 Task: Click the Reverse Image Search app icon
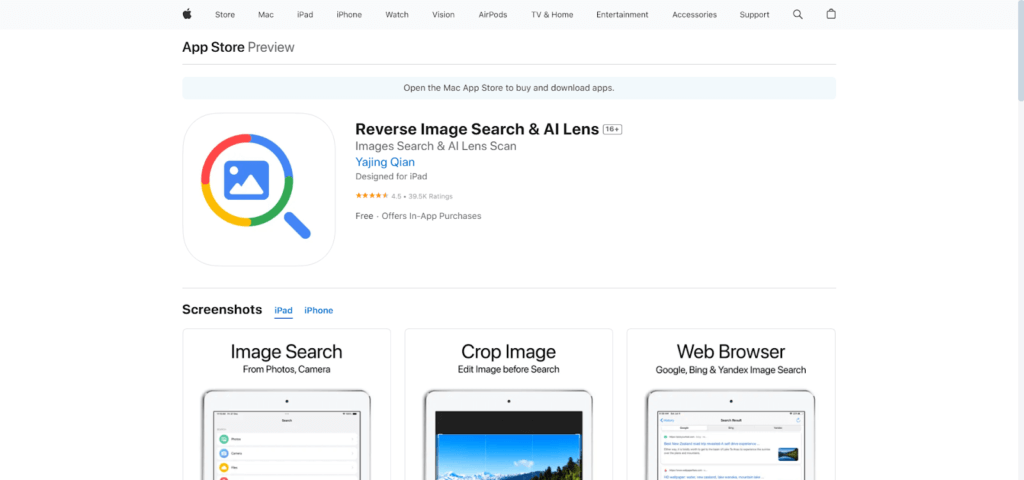(x=258, y=189)
